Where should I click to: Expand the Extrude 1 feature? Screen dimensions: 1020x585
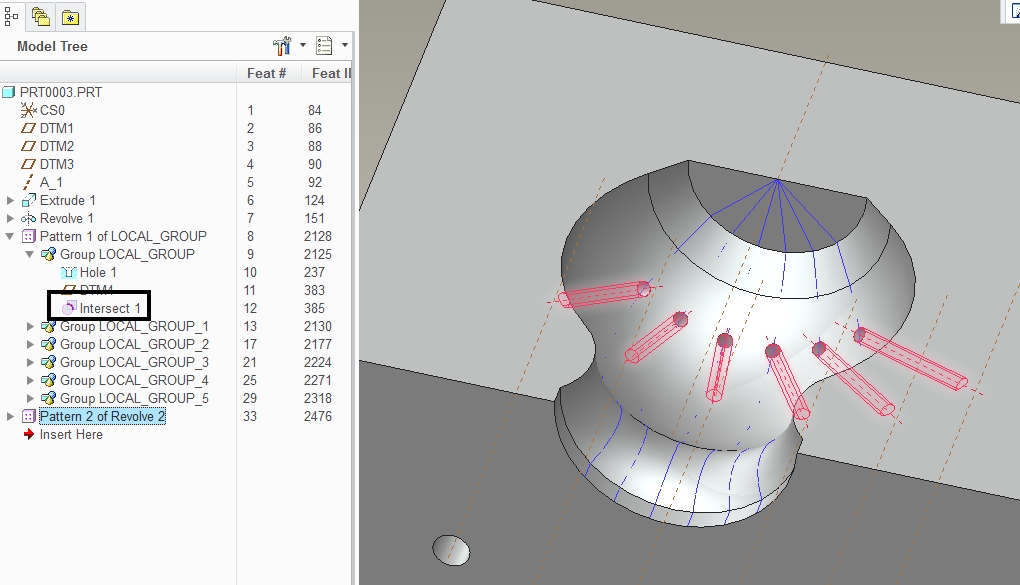click(x=10, y=200)
